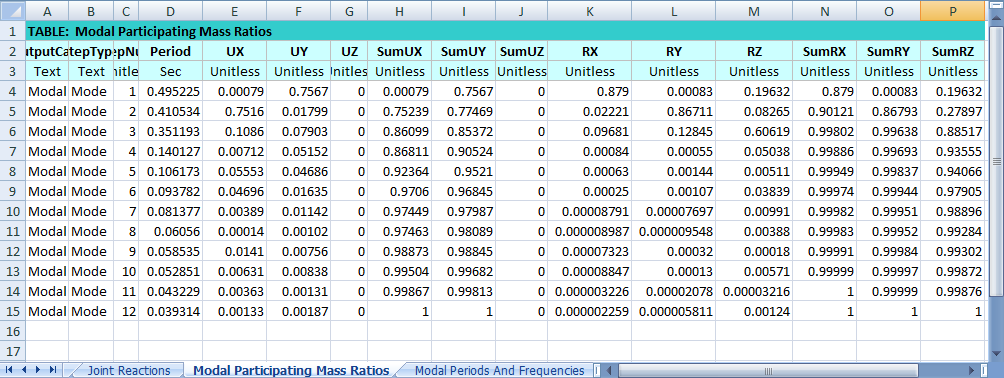Go to previous sheet navigation arrow
Screen dimensions: 1004x378
tap(24, 370)
